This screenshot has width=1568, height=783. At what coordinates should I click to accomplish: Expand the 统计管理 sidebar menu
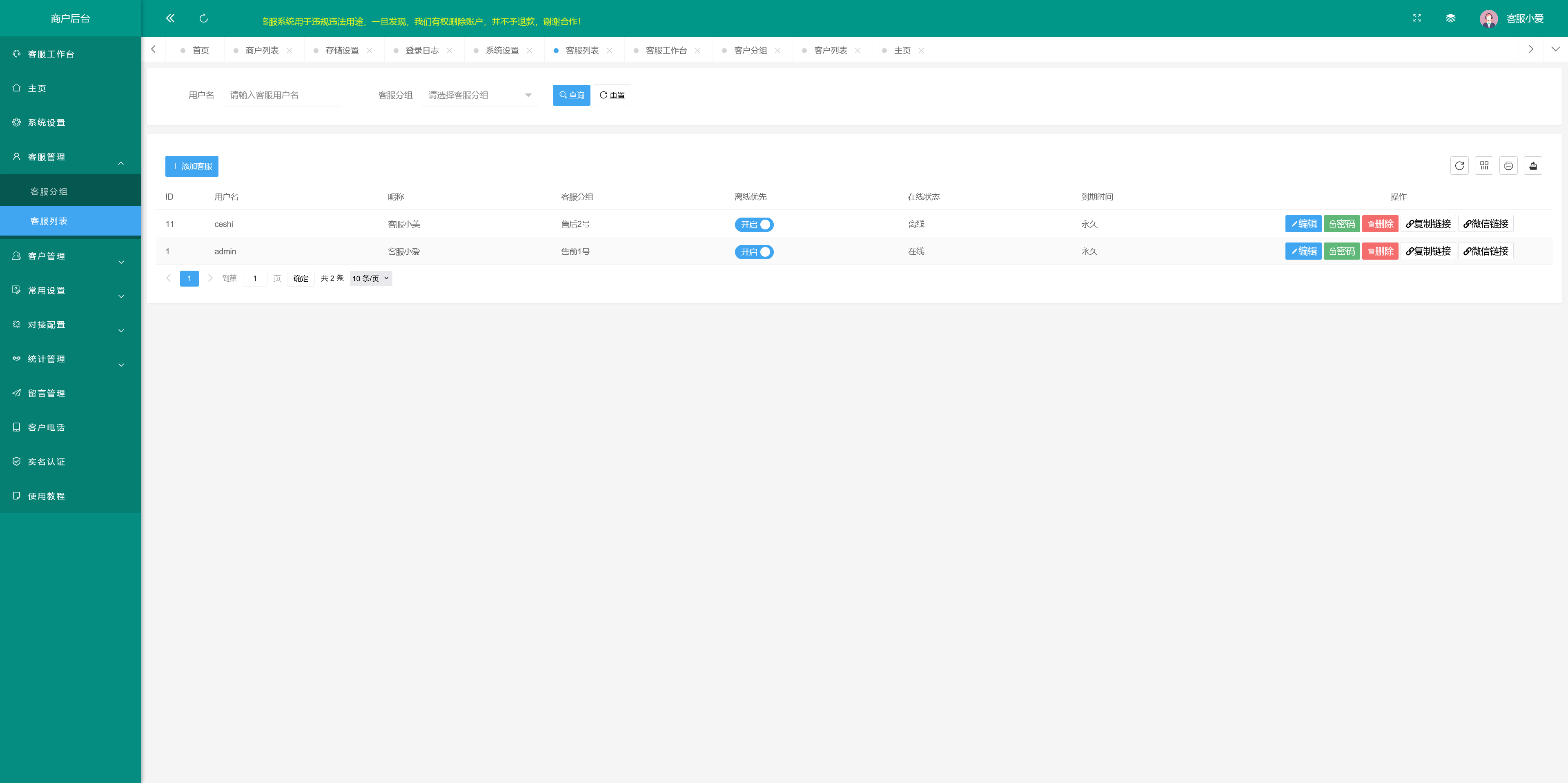(70, 359)
